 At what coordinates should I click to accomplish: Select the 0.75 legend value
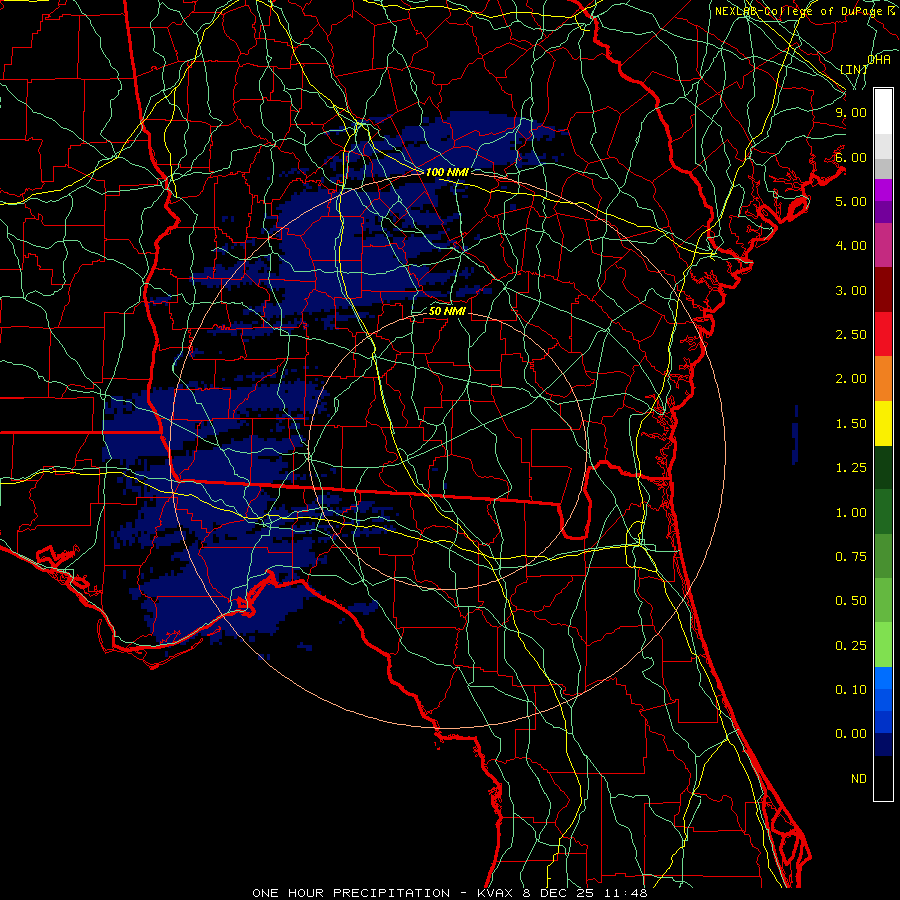pyautogui.click(x=851, y=557)
